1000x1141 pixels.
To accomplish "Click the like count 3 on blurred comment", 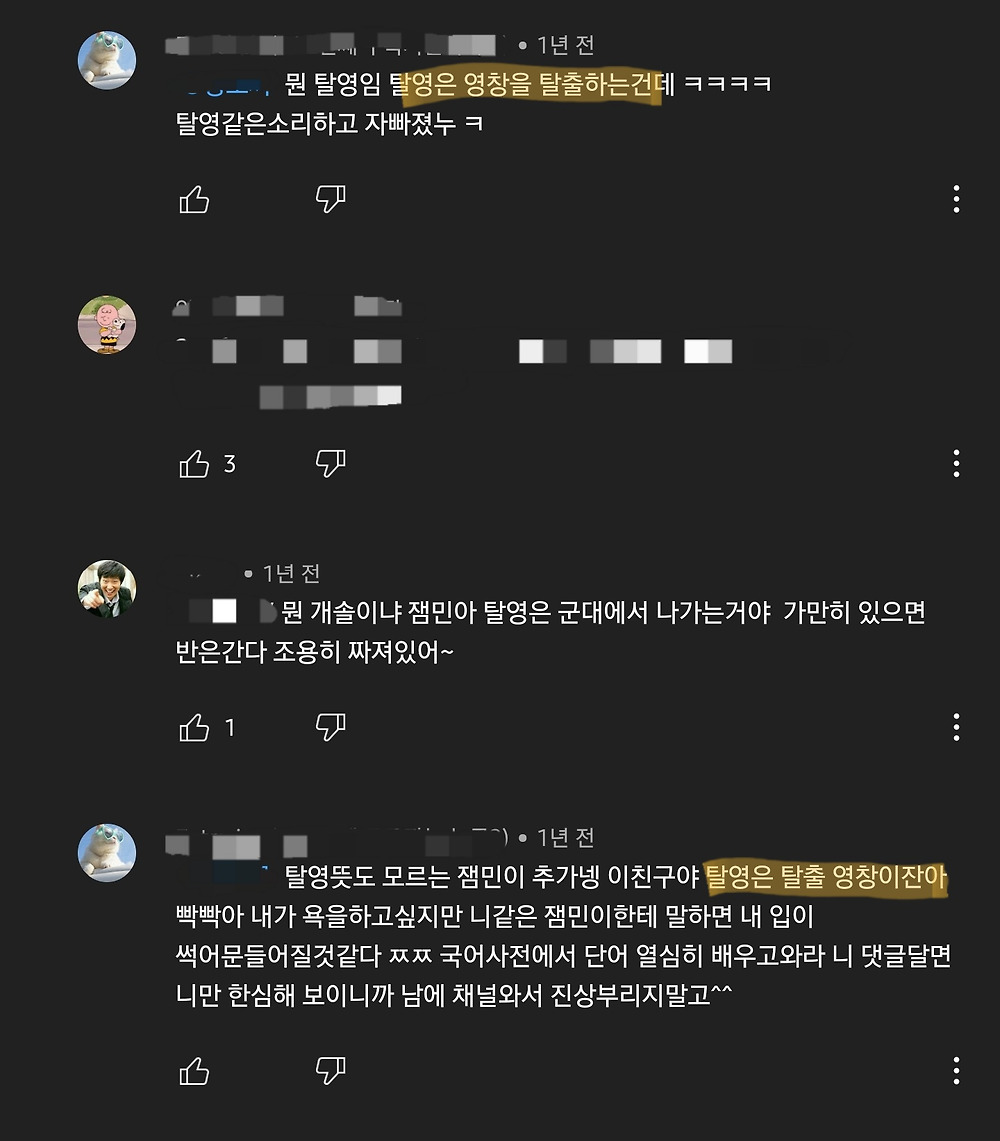I will click(230, 464).
